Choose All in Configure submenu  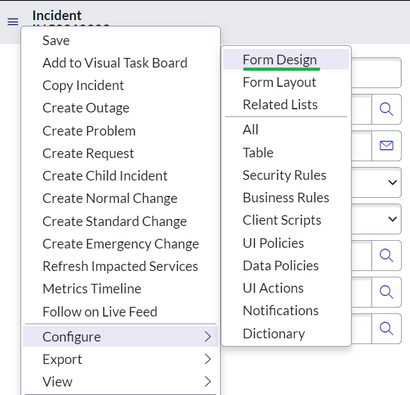point(251,130)
